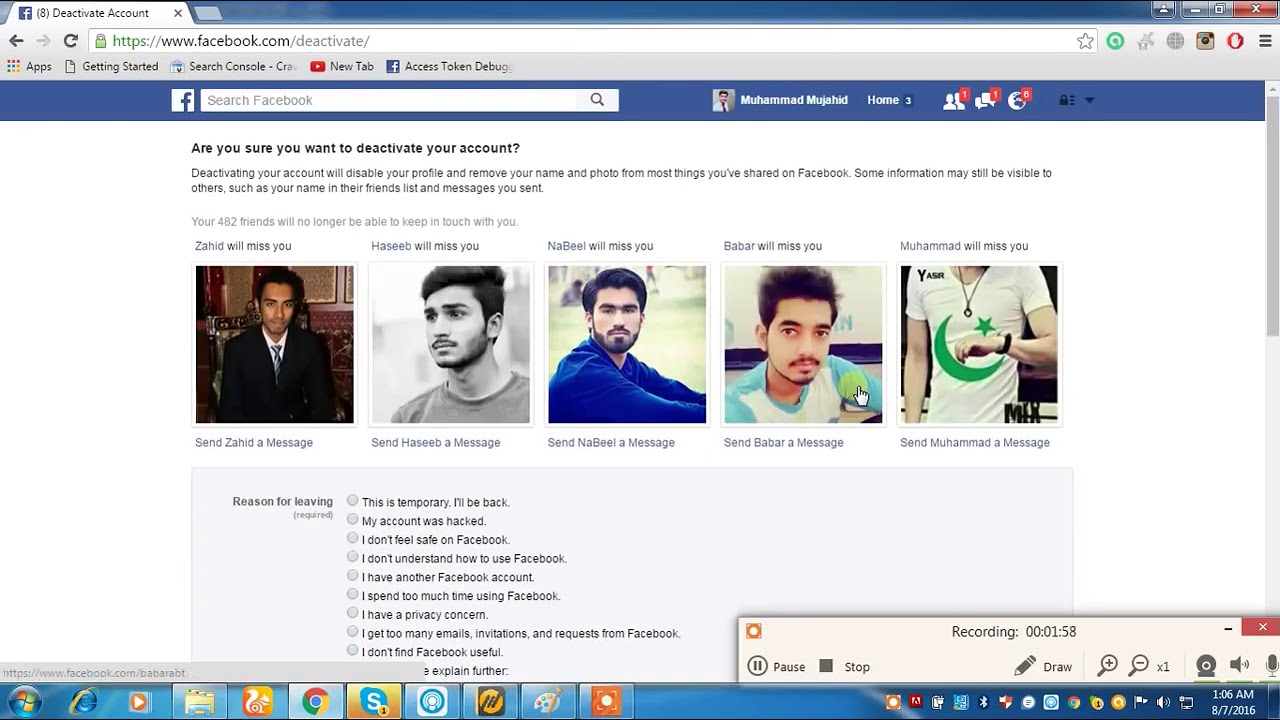Open the Search Console bookmark

pos(233,66)
